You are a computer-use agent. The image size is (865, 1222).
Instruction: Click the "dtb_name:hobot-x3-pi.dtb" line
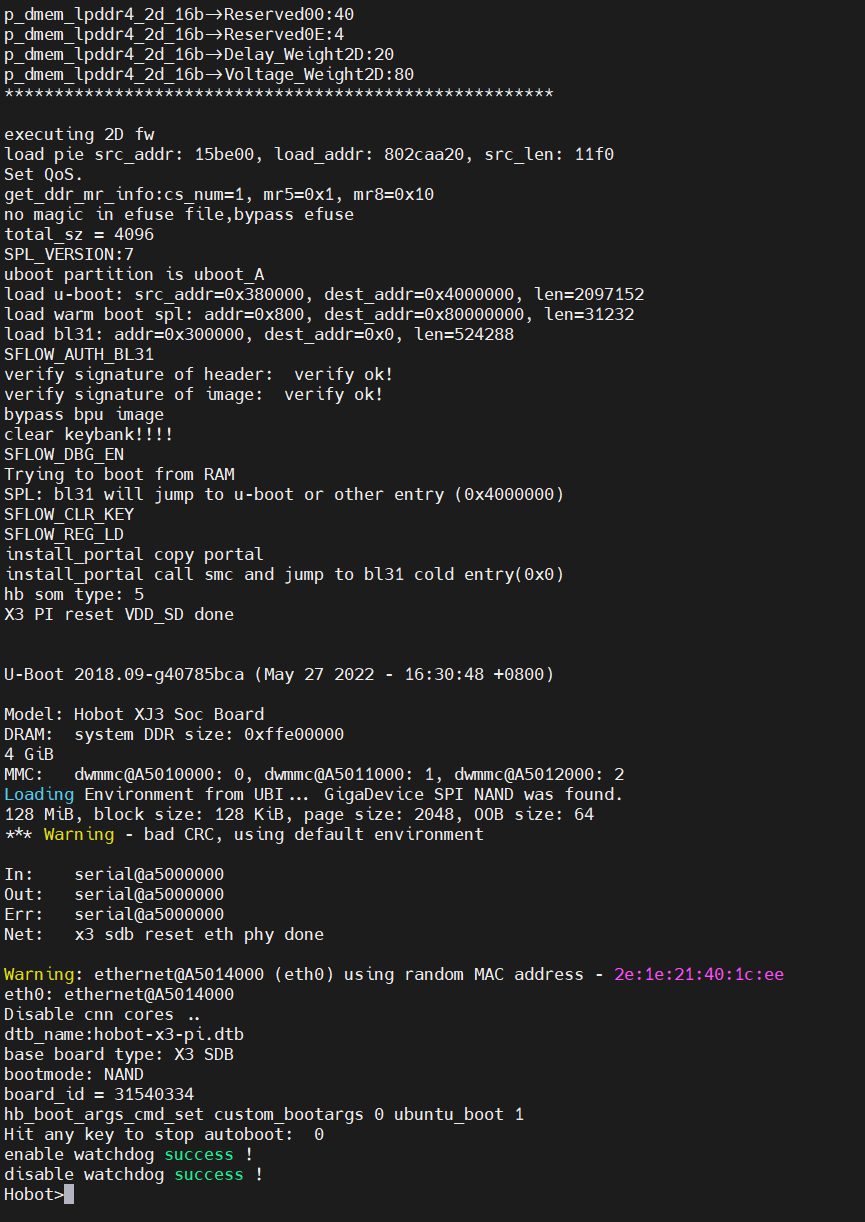[124, 1034]
